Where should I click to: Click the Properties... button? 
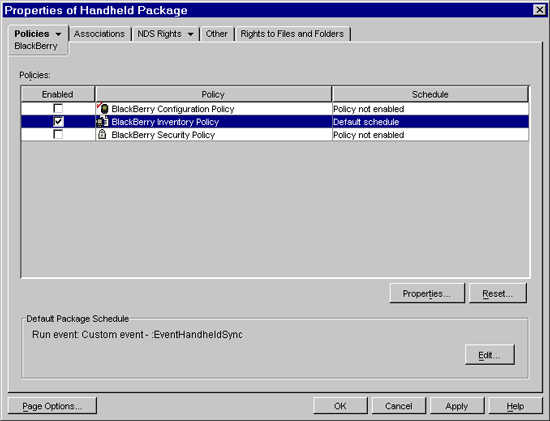coord(427,293)
